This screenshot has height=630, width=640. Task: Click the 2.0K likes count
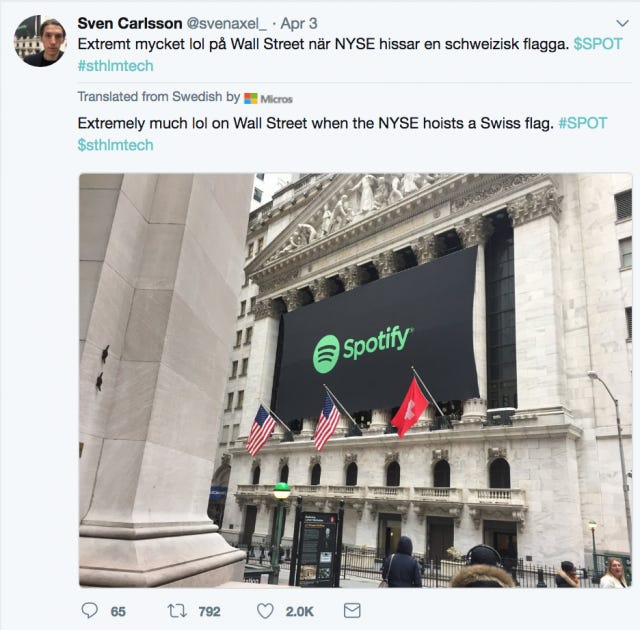(300, 611)
